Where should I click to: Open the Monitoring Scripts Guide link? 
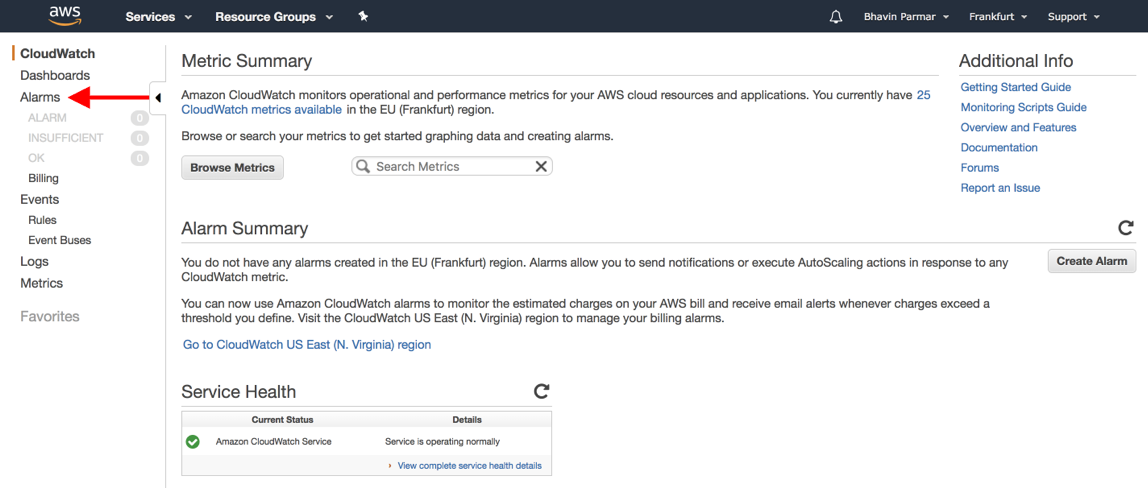click(1024, 107)
